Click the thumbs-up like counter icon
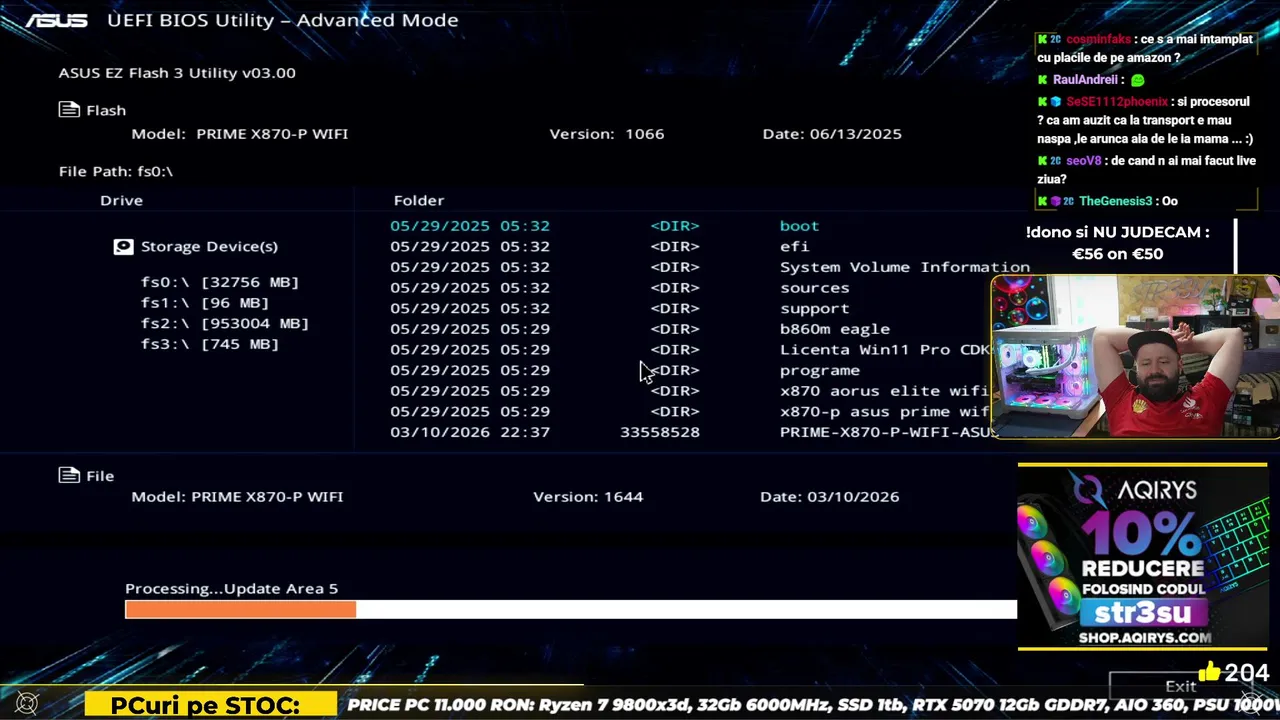Viewport: 1280px width, 720px height. pyautogui.click(x=1209, y=672)
